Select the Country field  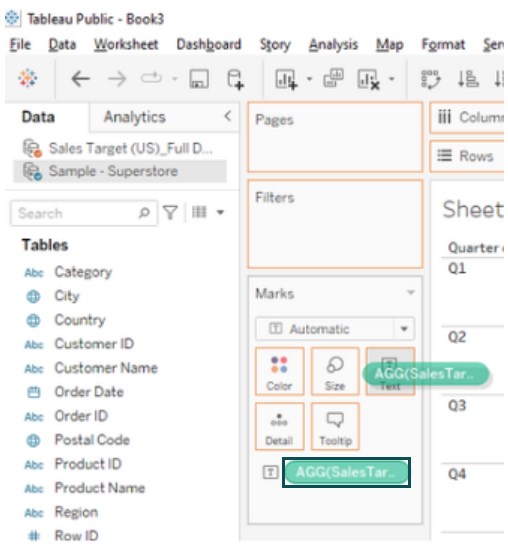click(80, 320)
